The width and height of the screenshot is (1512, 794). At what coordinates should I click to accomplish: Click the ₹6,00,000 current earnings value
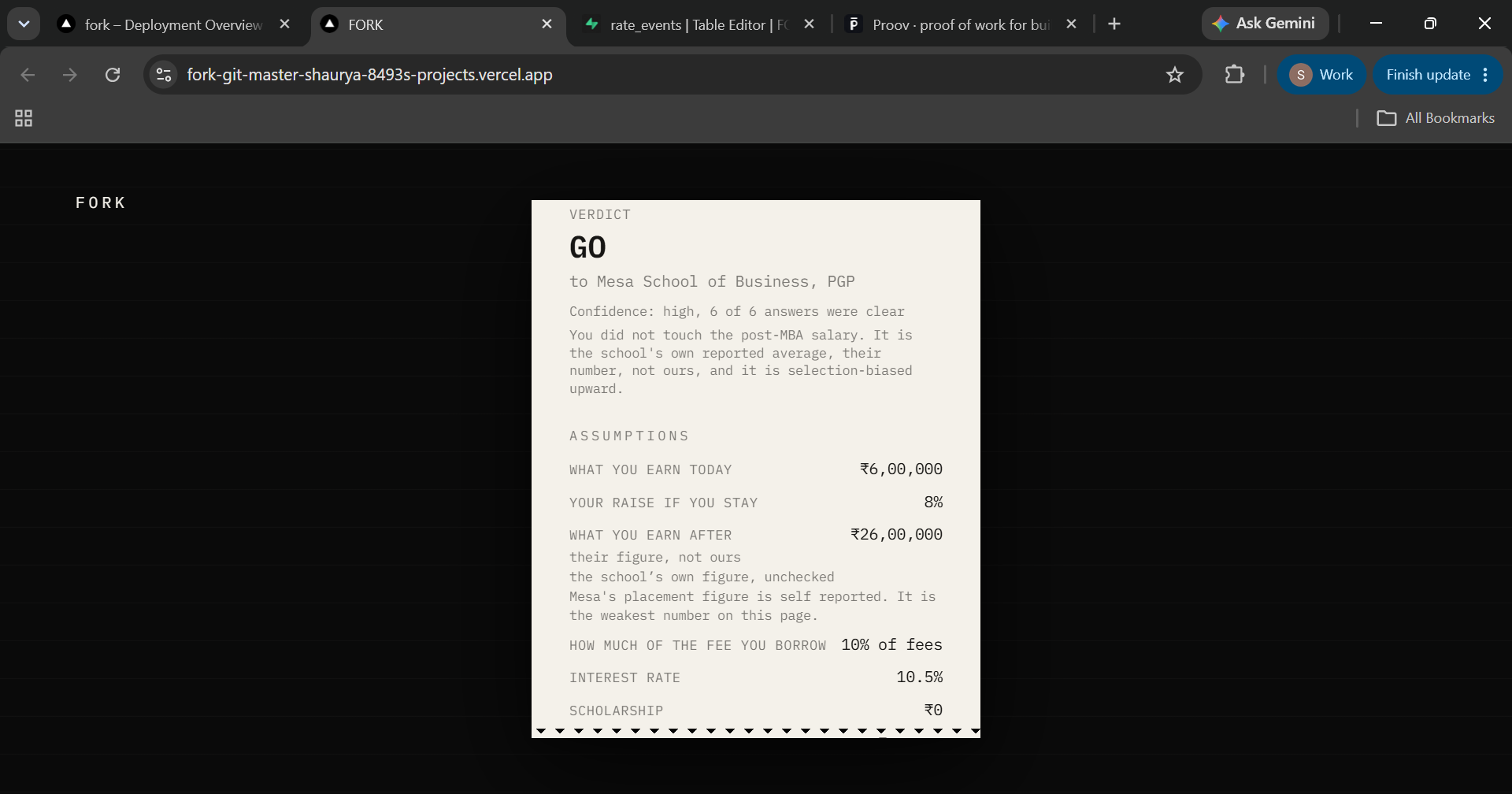901,469
